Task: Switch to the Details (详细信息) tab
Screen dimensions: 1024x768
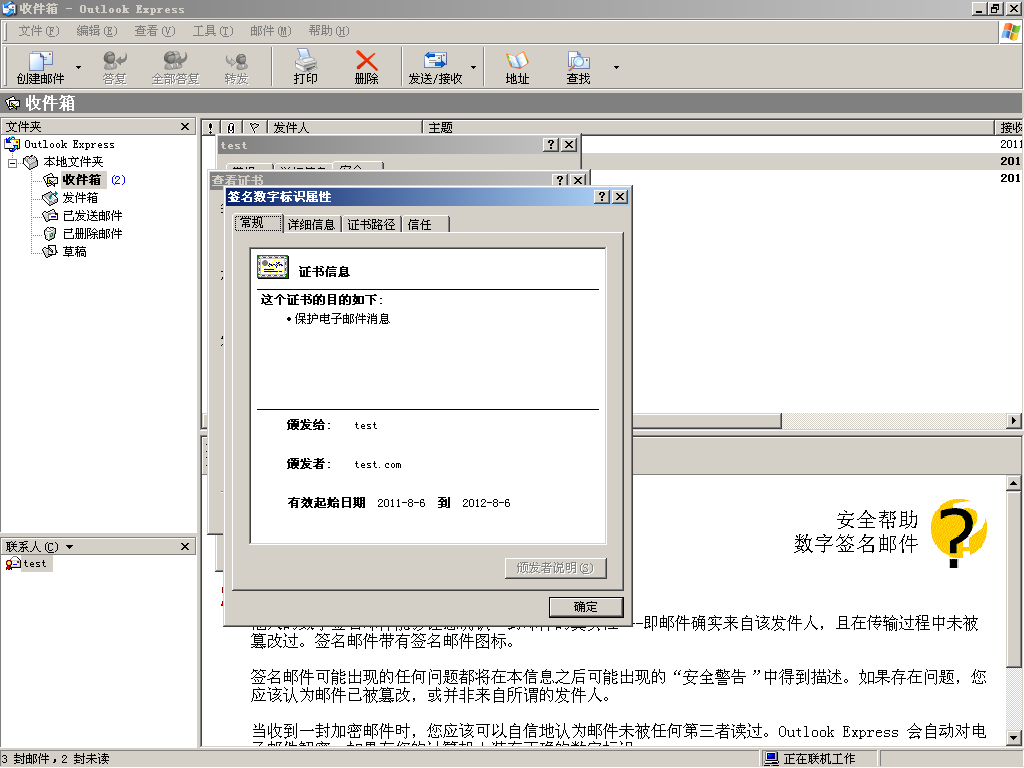Action: pyautogui.click(x=312, y=224)
